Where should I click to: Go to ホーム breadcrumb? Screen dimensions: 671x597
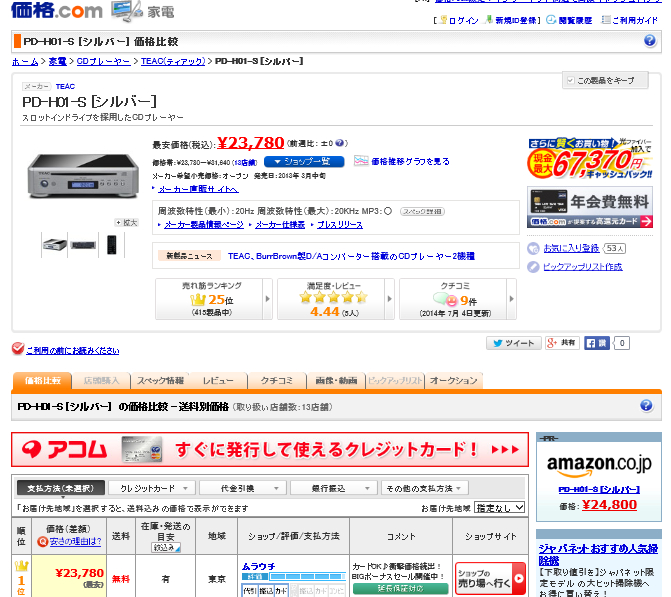click(x=25, y=62)
